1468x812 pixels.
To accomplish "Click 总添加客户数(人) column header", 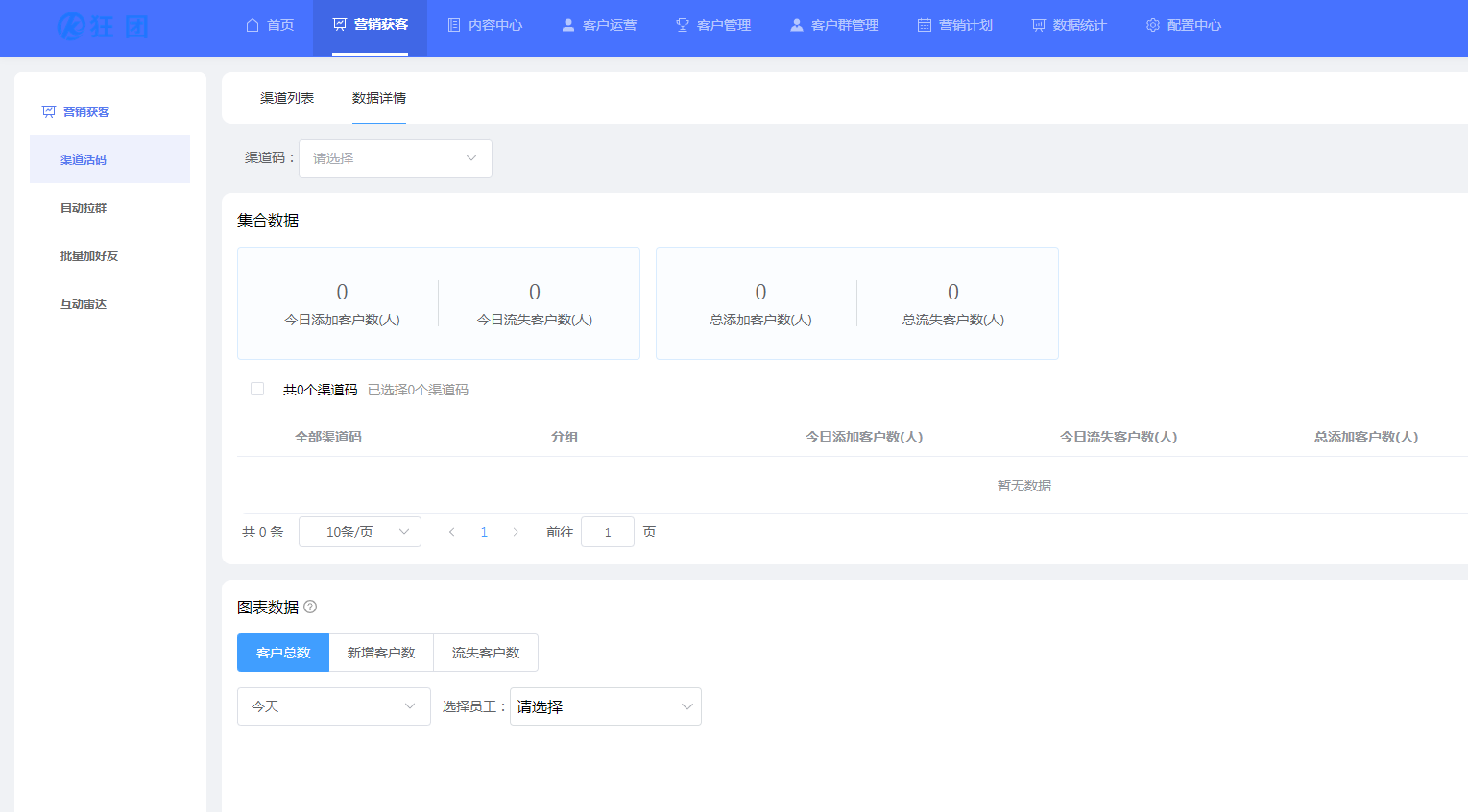I will point(1366,437).
